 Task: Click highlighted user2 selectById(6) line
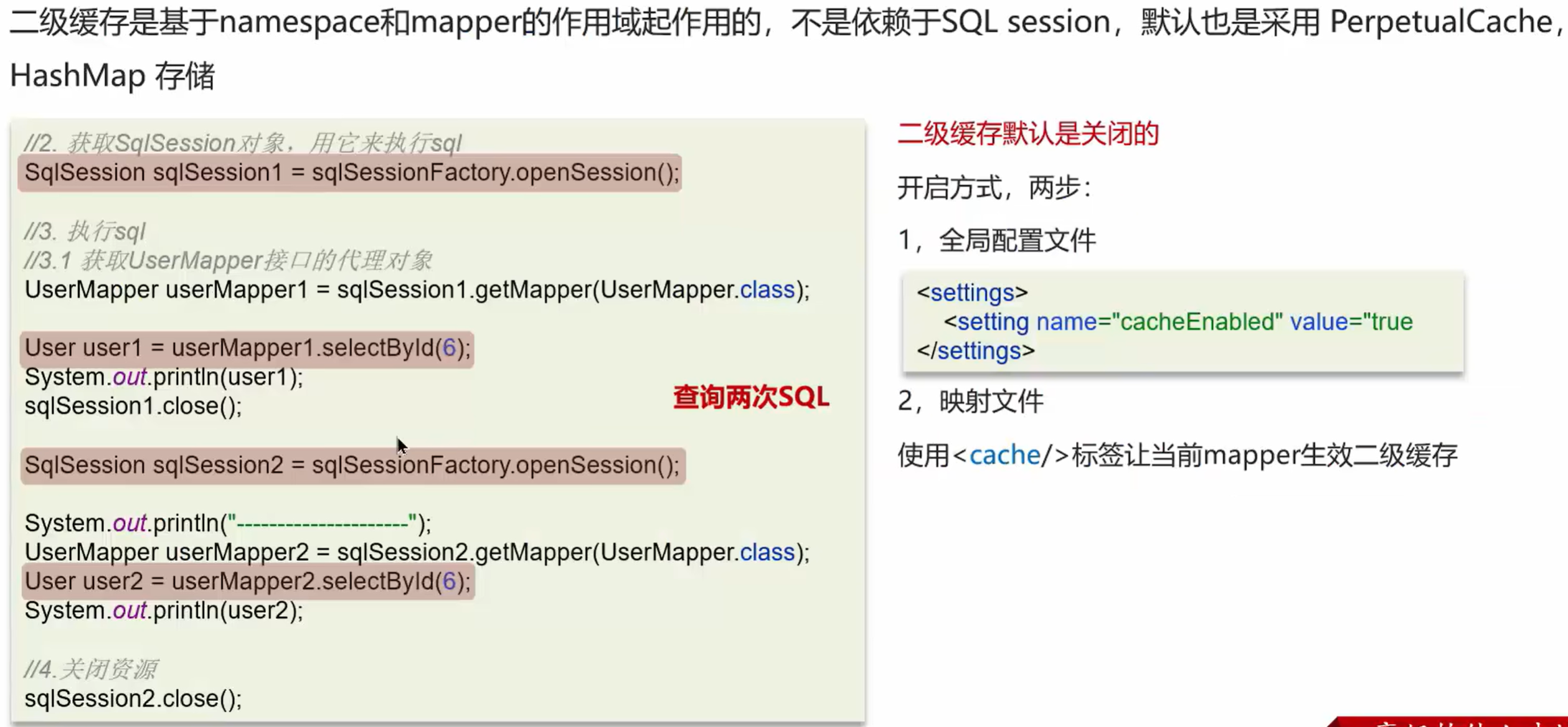pos(247,581)
